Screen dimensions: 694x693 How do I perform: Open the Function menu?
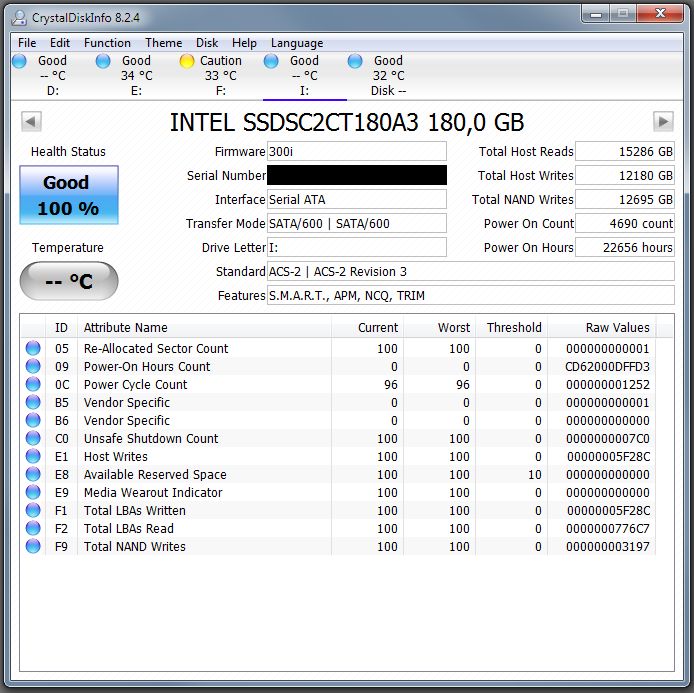pos(107,42)
